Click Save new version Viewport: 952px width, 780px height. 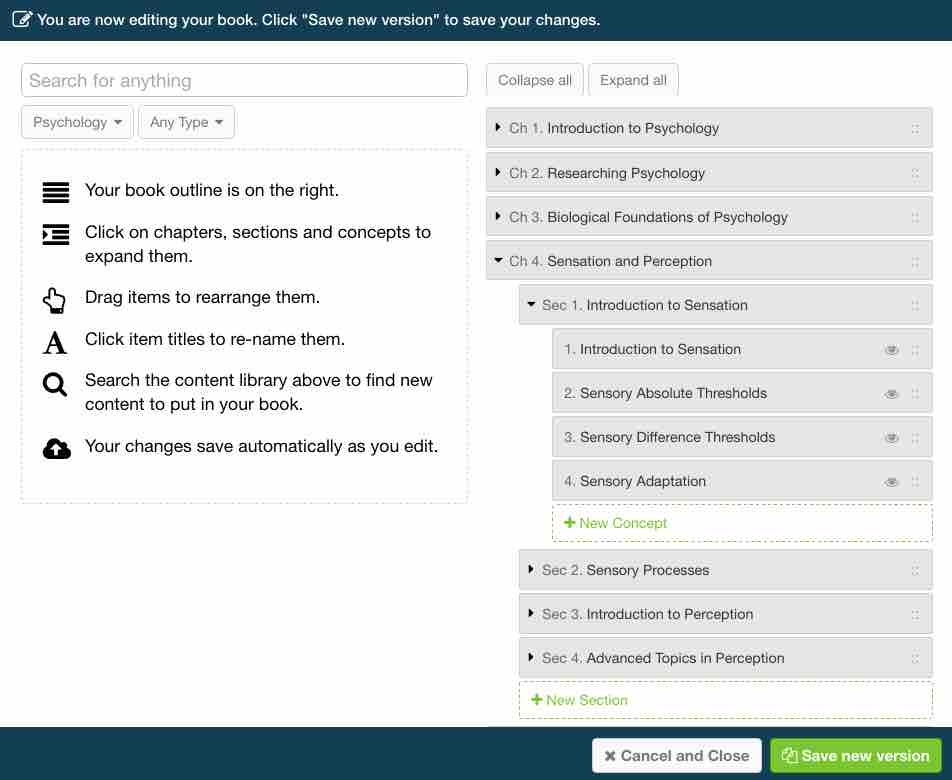(x=855, y=756)
